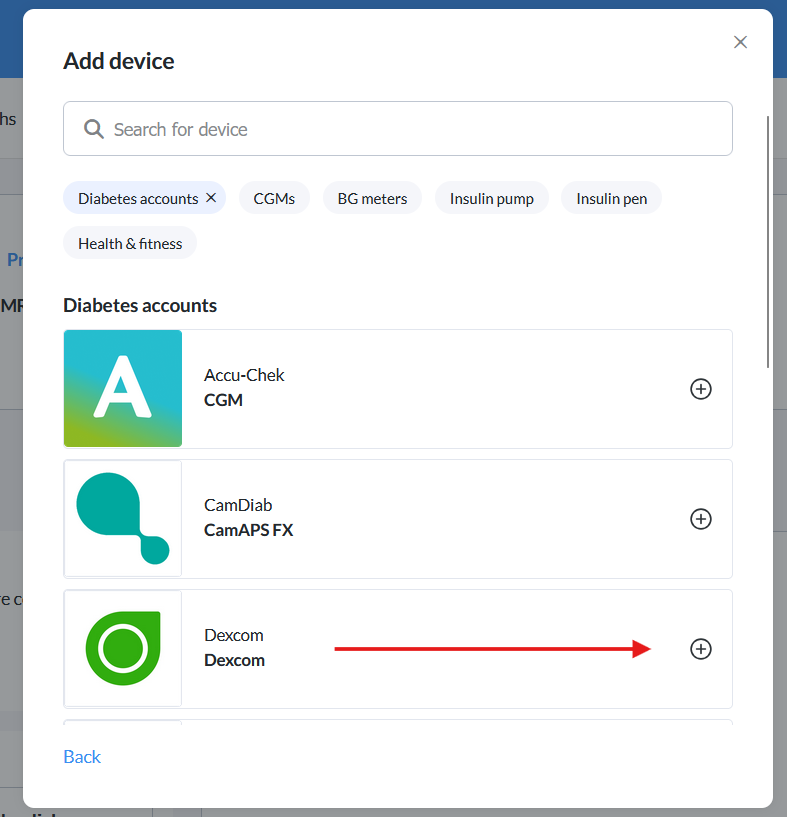The width and height of the screenshot is (787, 817).
Task: Select the Accu-Chek text
Action: [x=244, y=375]
